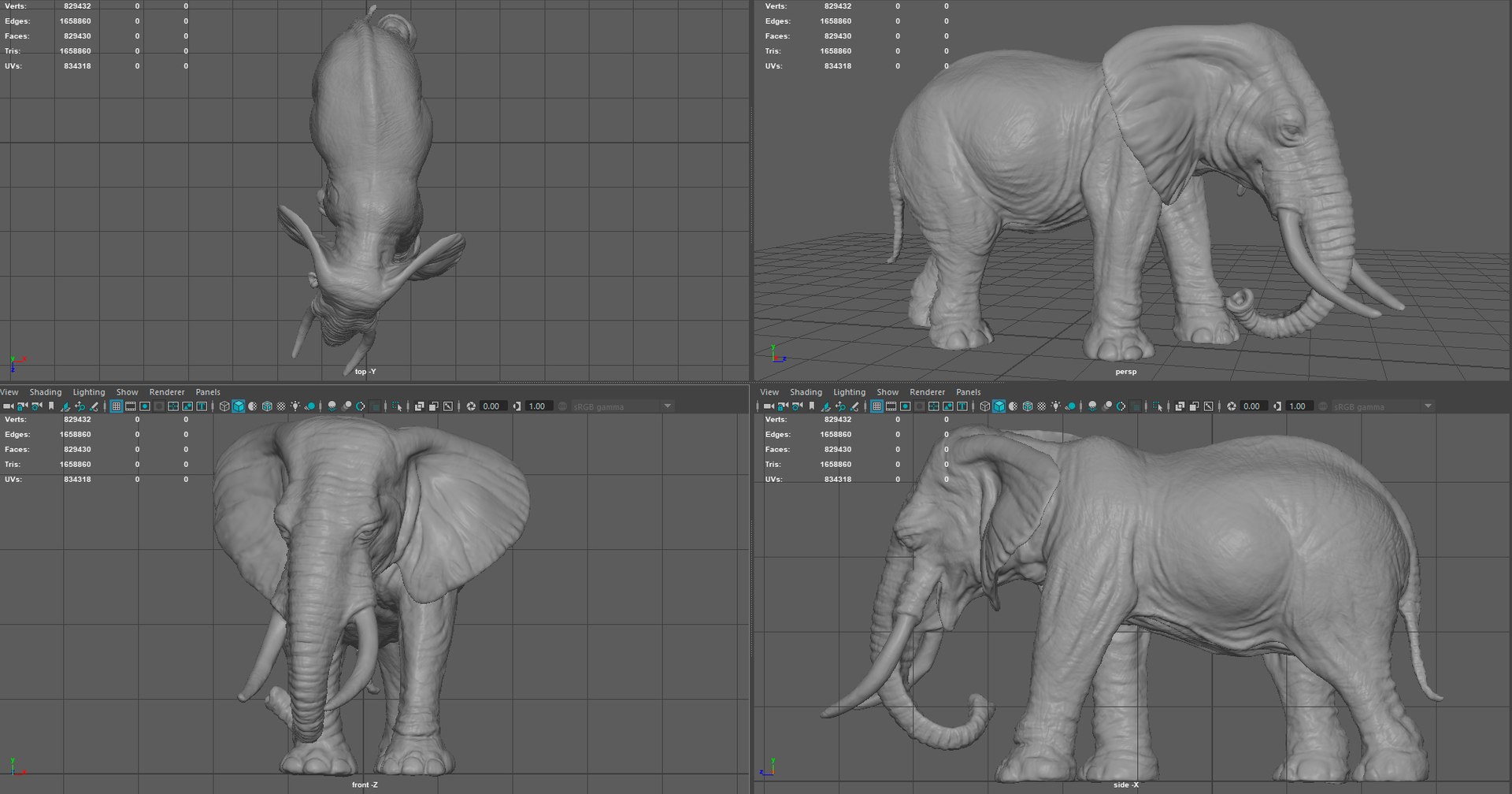
Task: Toggle Textured display in front panel
Action: click(x=281, y=406)
